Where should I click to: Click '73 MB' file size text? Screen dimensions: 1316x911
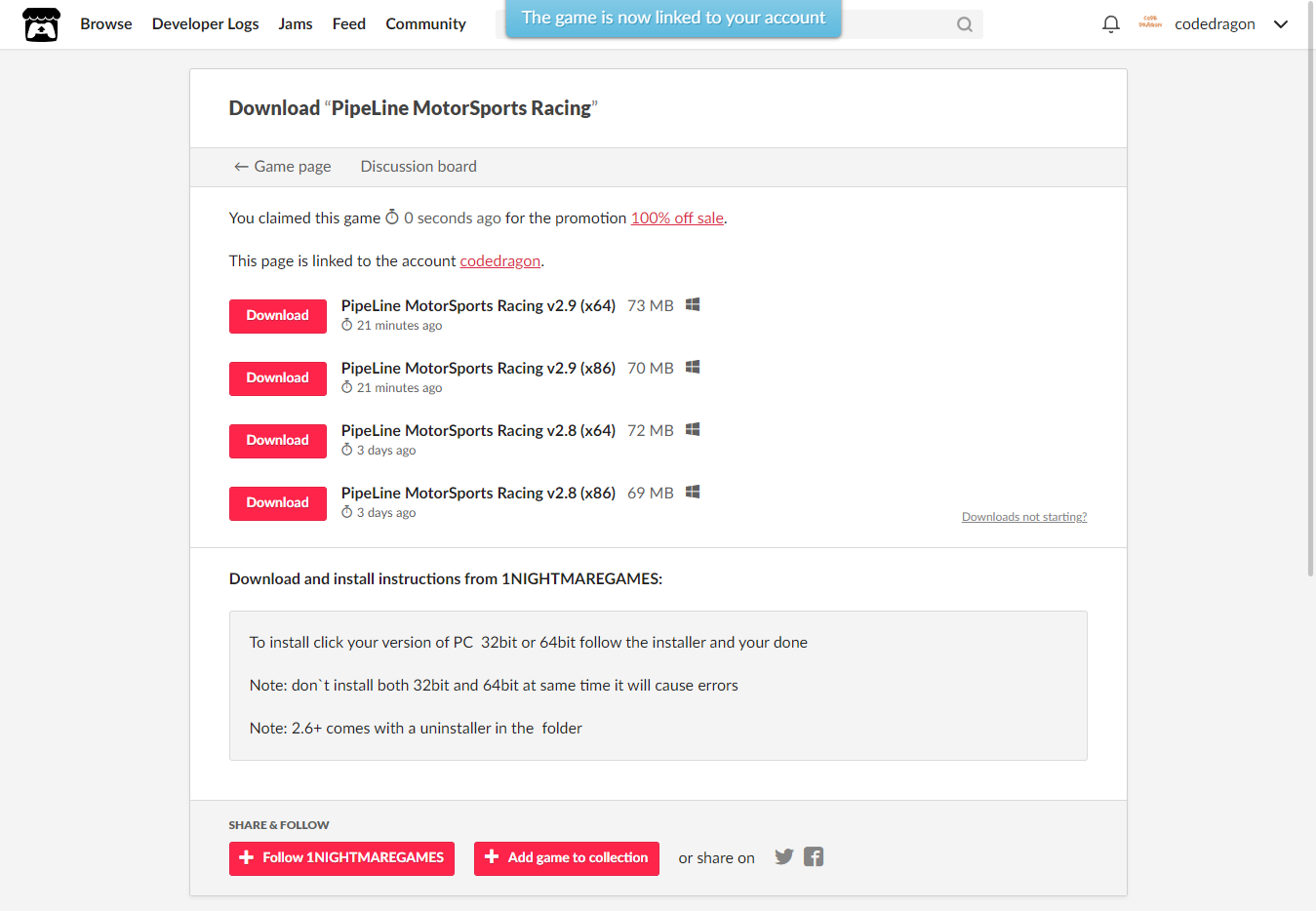click(651, 305)
